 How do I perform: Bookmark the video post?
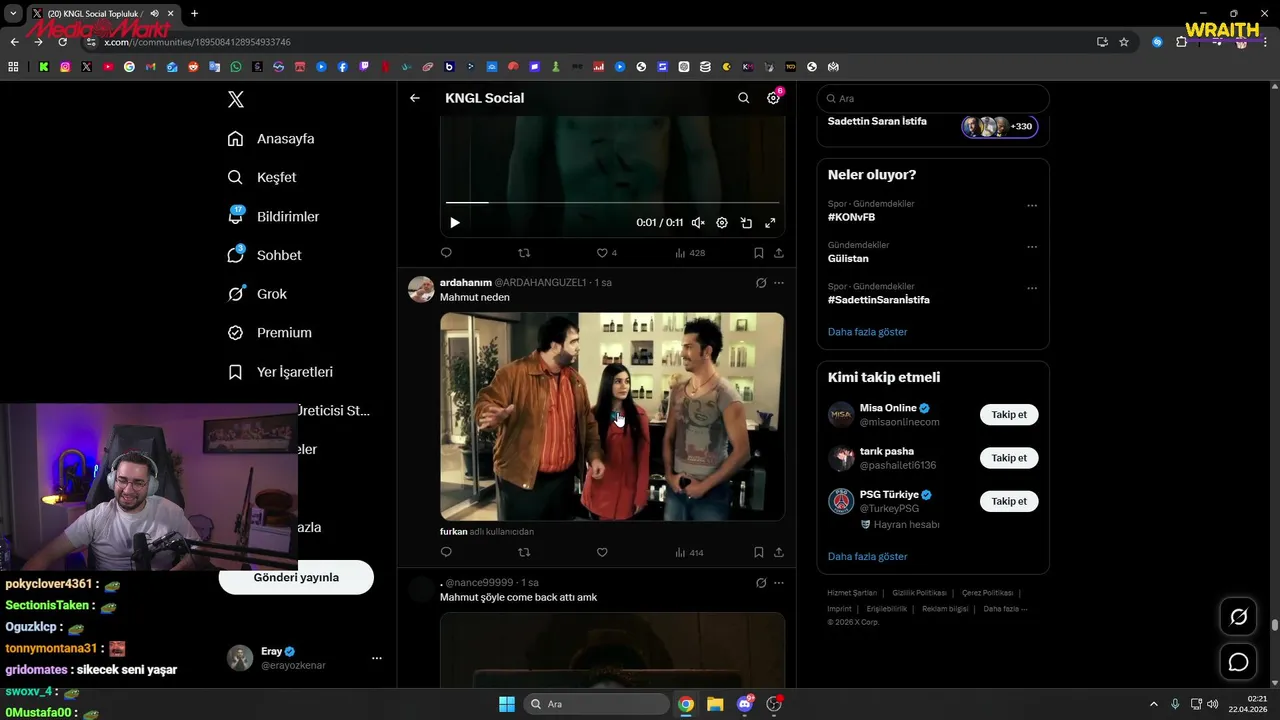click(x=759, y=253)
